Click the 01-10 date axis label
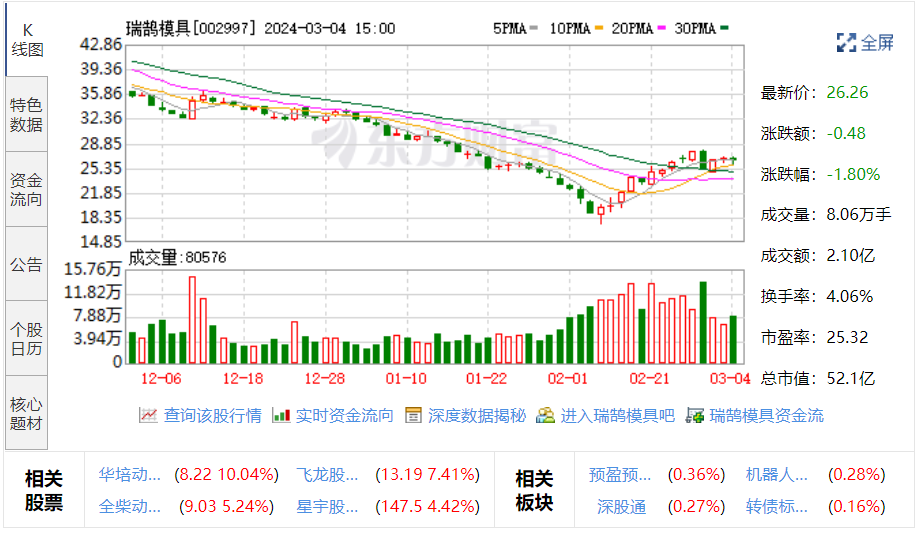The width and height of the screenshot is (922, 540). [406, 378]
